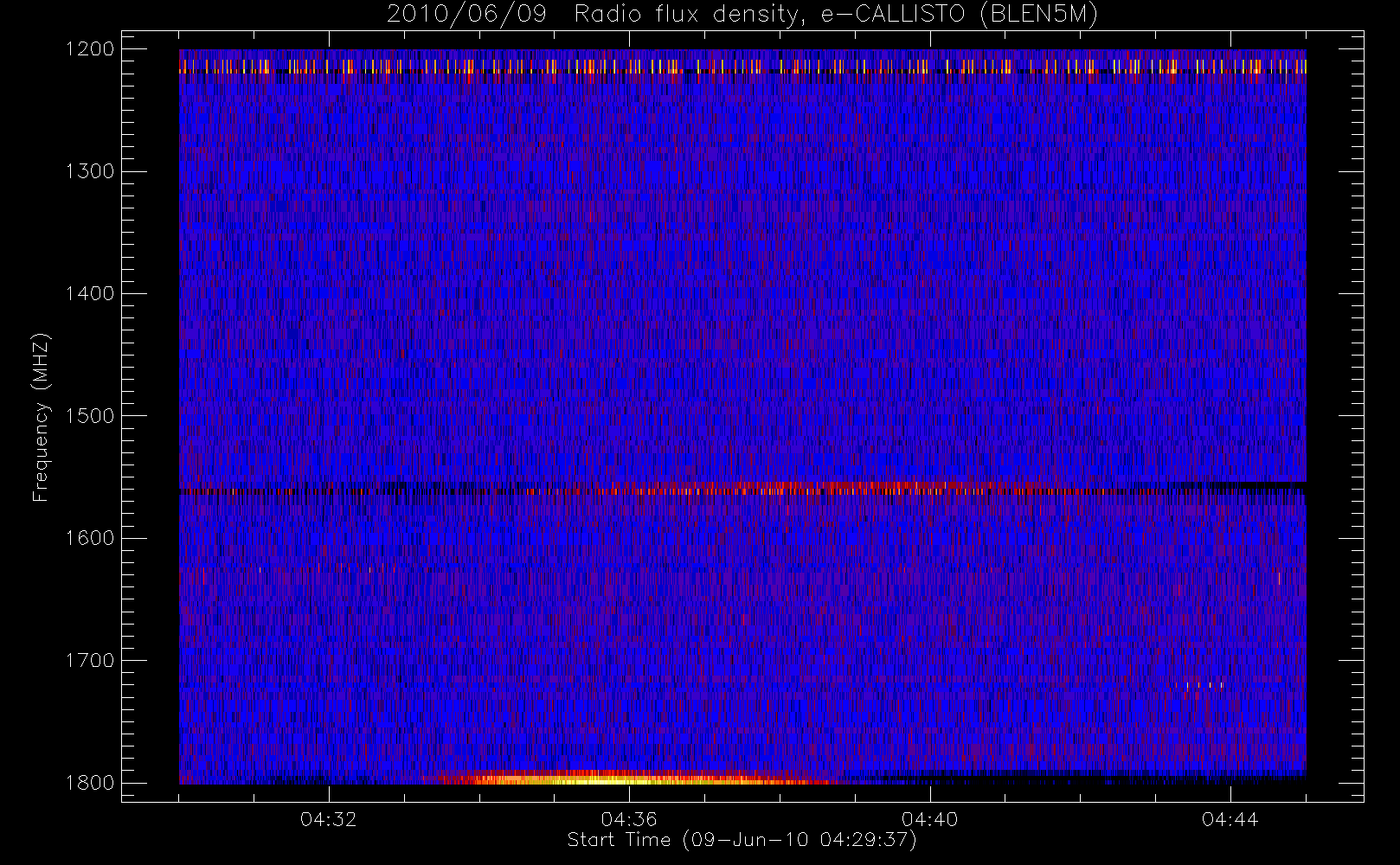Viewport: 1400px width, 865px height.
Task: Select the '1700' frequency axis label
Action: (90, 660)
